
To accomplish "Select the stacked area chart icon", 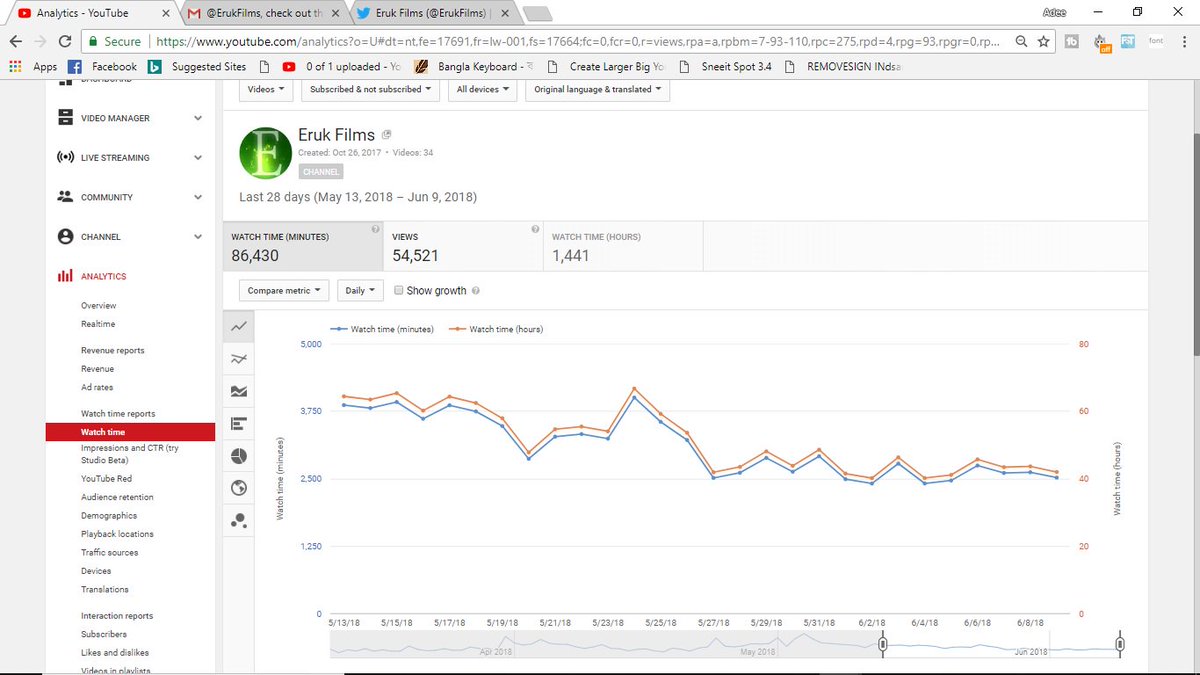I will click(238, 391).
